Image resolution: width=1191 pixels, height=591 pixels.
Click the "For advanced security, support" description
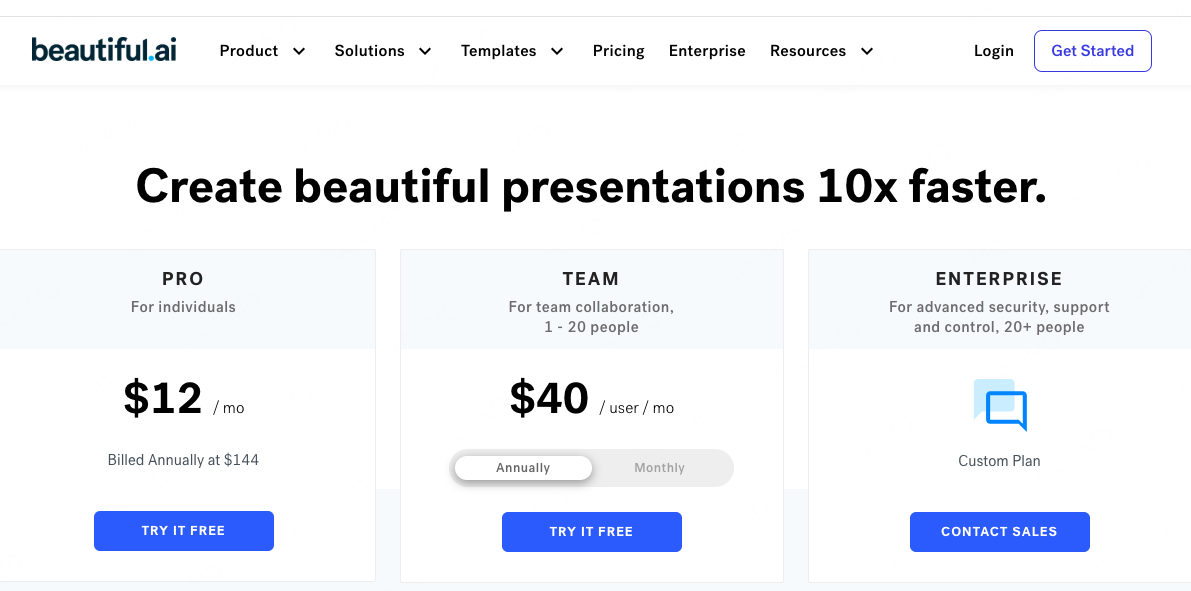point(999,307)
